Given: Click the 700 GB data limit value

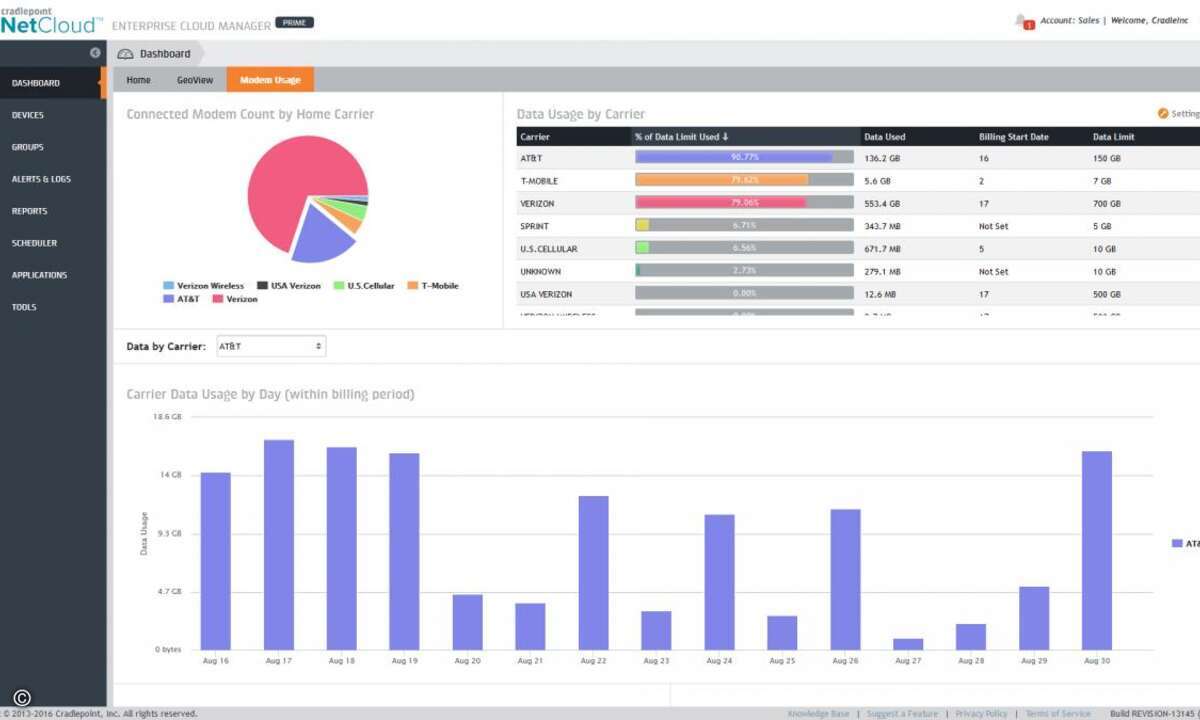Looking at the screenshot, I should pyautogui.click(x=1107, y=203).
